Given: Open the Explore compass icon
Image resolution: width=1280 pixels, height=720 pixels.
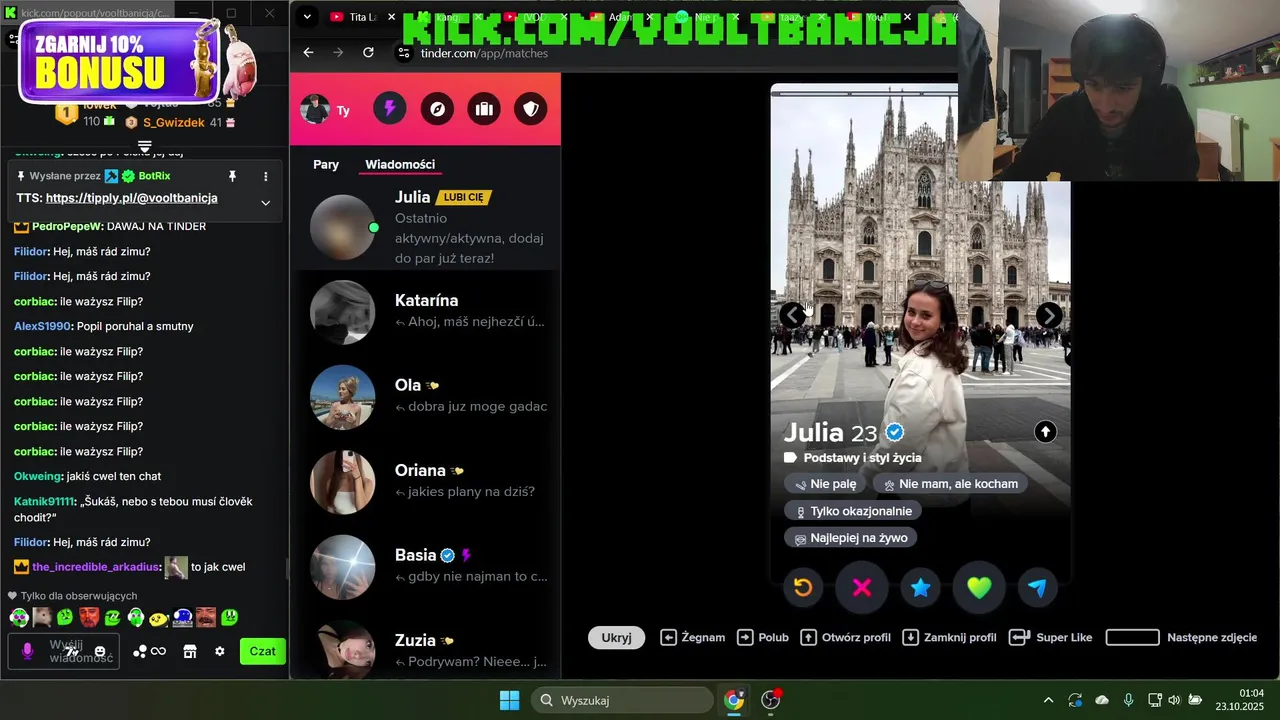Looking at the screenshot, I should (x=437, y=109).
